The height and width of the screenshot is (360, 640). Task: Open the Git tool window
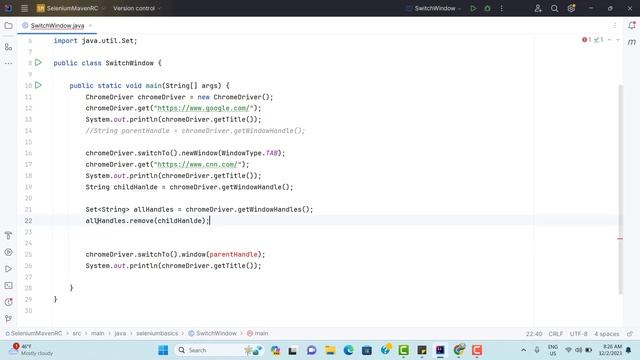(x=8, y=319)
